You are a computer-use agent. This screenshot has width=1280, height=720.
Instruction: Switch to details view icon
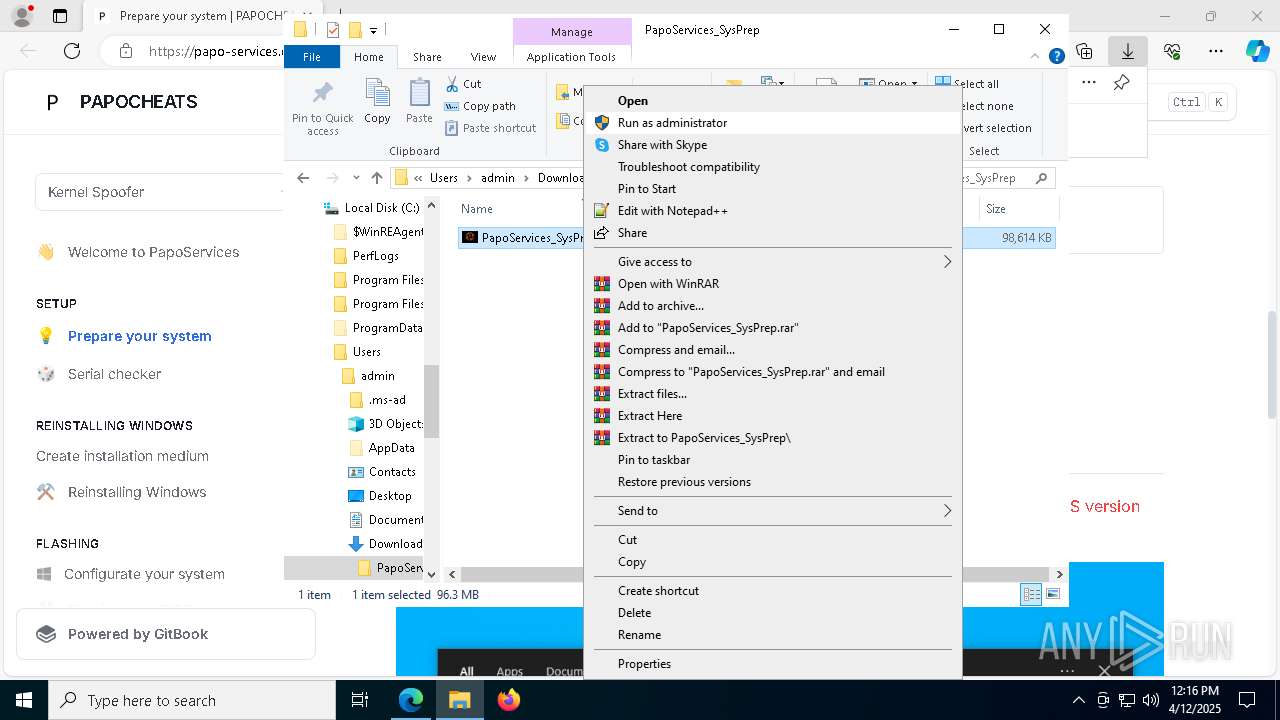coord(1031,594)
